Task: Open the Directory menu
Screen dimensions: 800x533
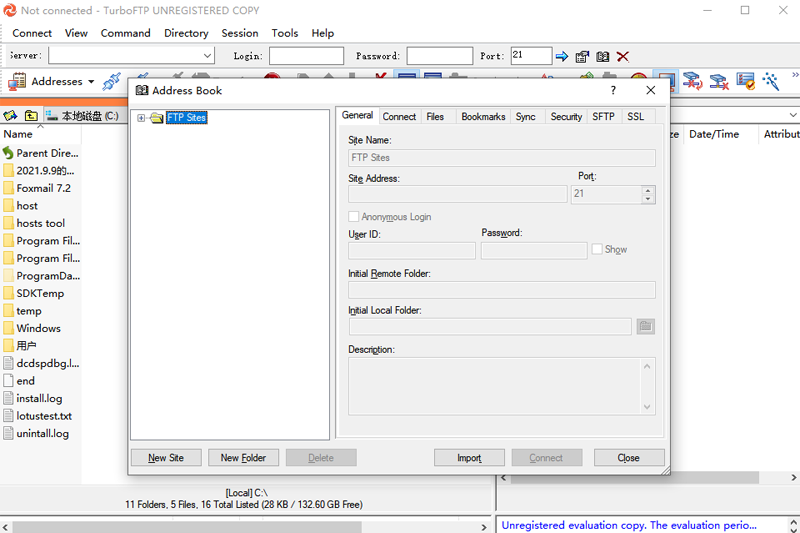Action: pyautogui.click(x=186, y=33)
